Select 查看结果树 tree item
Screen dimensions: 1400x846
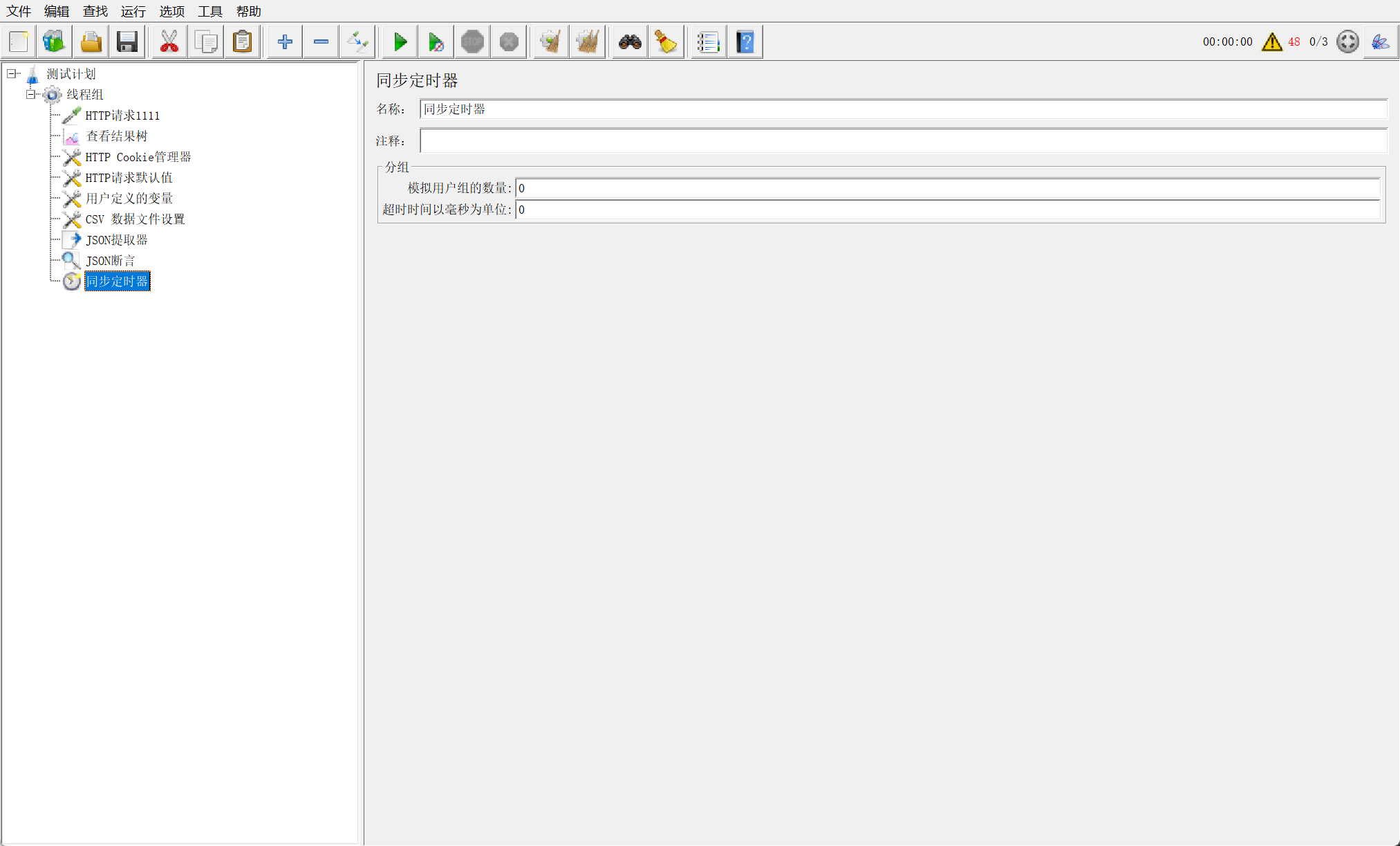tap(117, 136)
